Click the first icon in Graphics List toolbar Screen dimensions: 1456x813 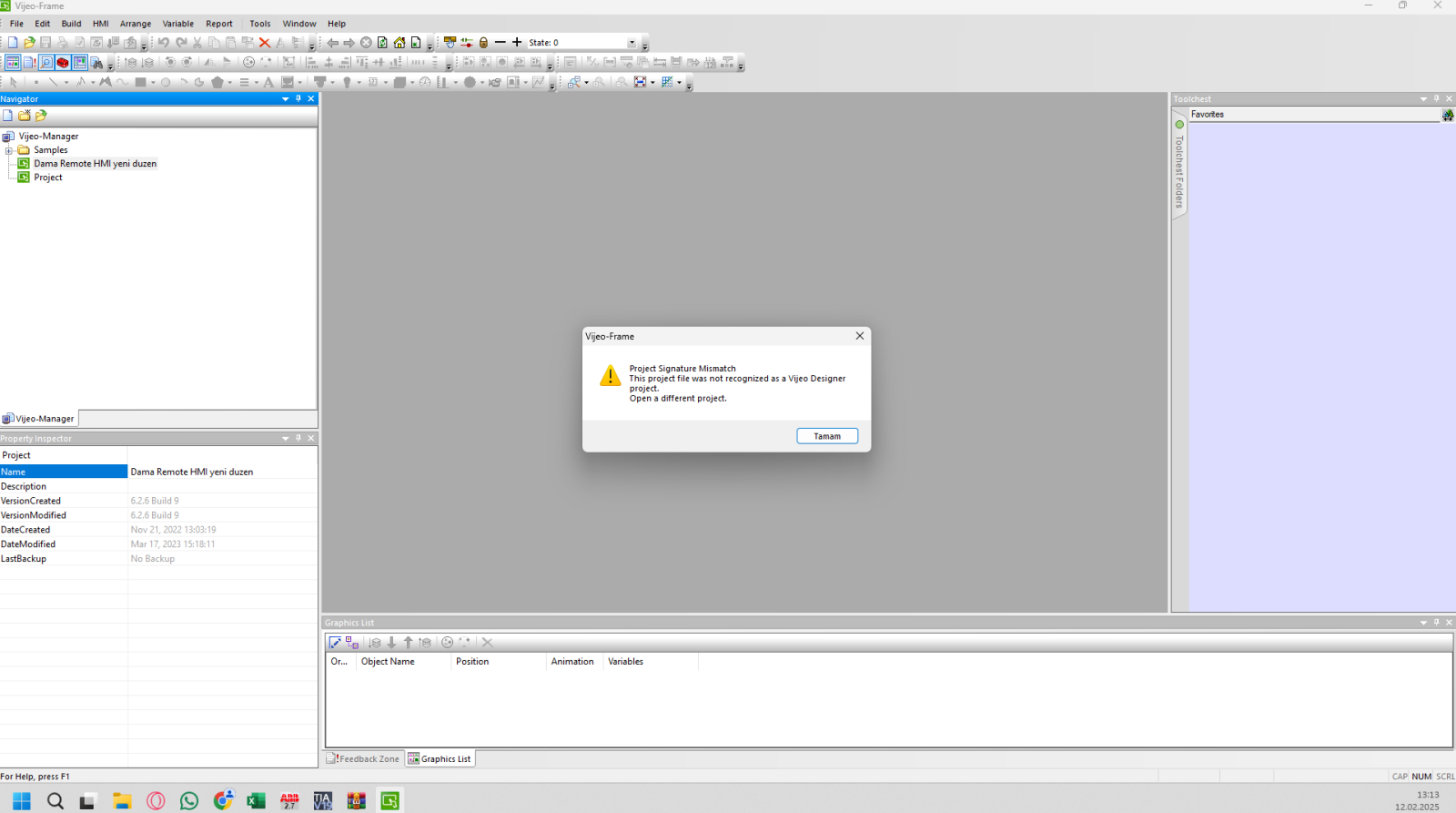pyautogui.click(x=335, y=643)
